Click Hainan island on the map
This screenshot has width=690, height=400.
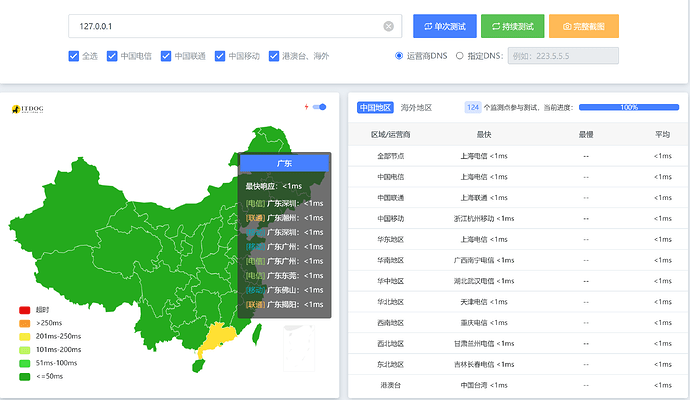click(198, 365)
